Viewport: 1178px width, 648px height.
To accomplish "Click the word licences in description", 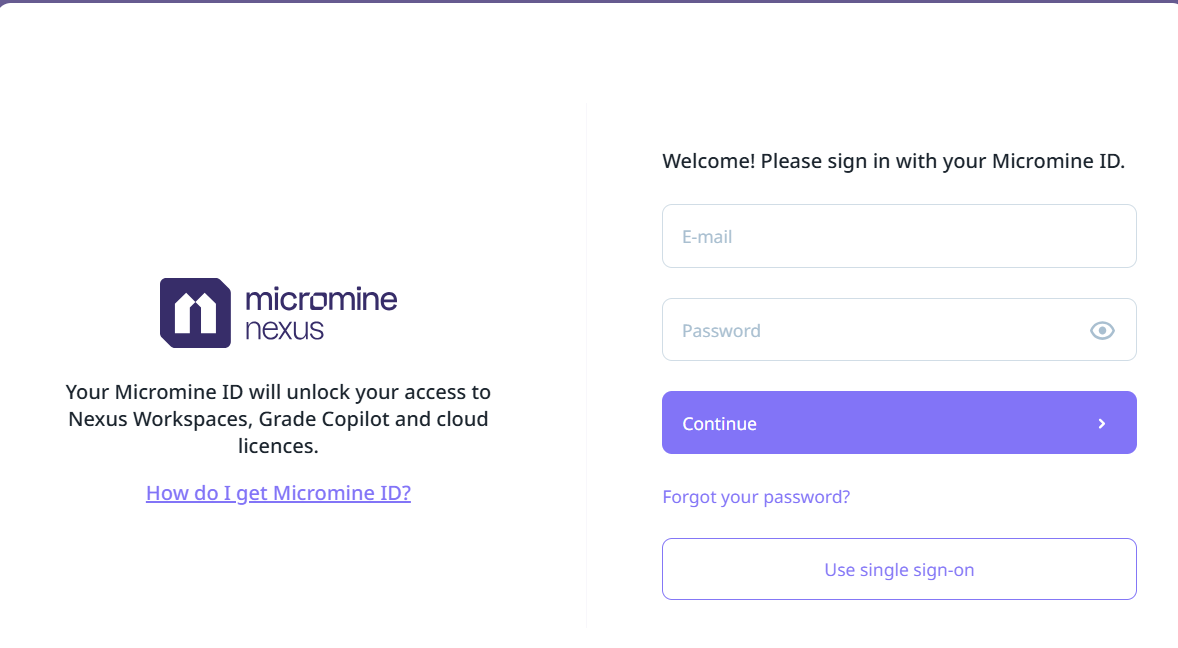I will (x=278, y=446).
